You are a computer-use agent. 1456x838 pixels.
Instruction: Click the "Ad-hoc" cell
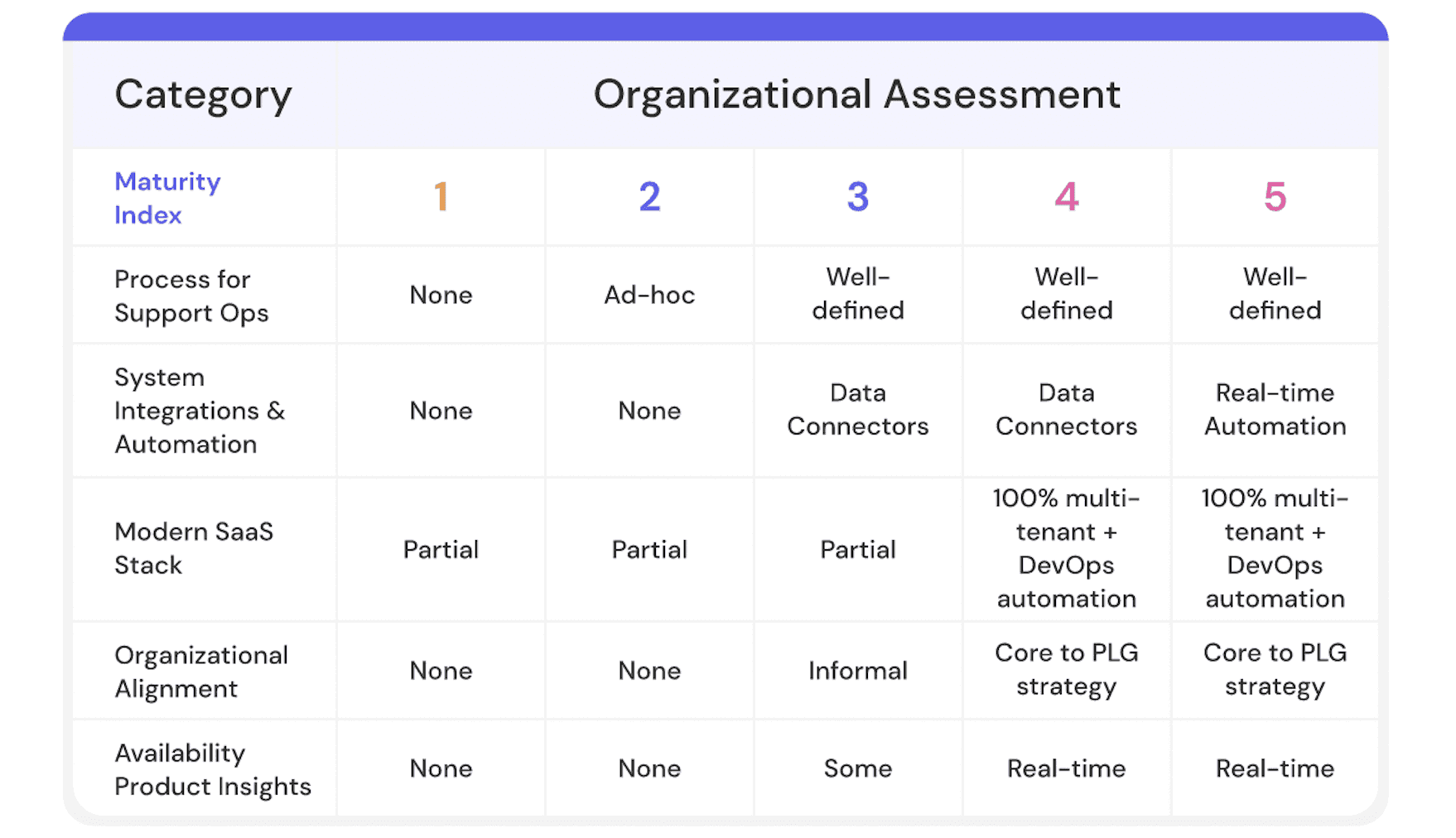click(x=649, y=295)
